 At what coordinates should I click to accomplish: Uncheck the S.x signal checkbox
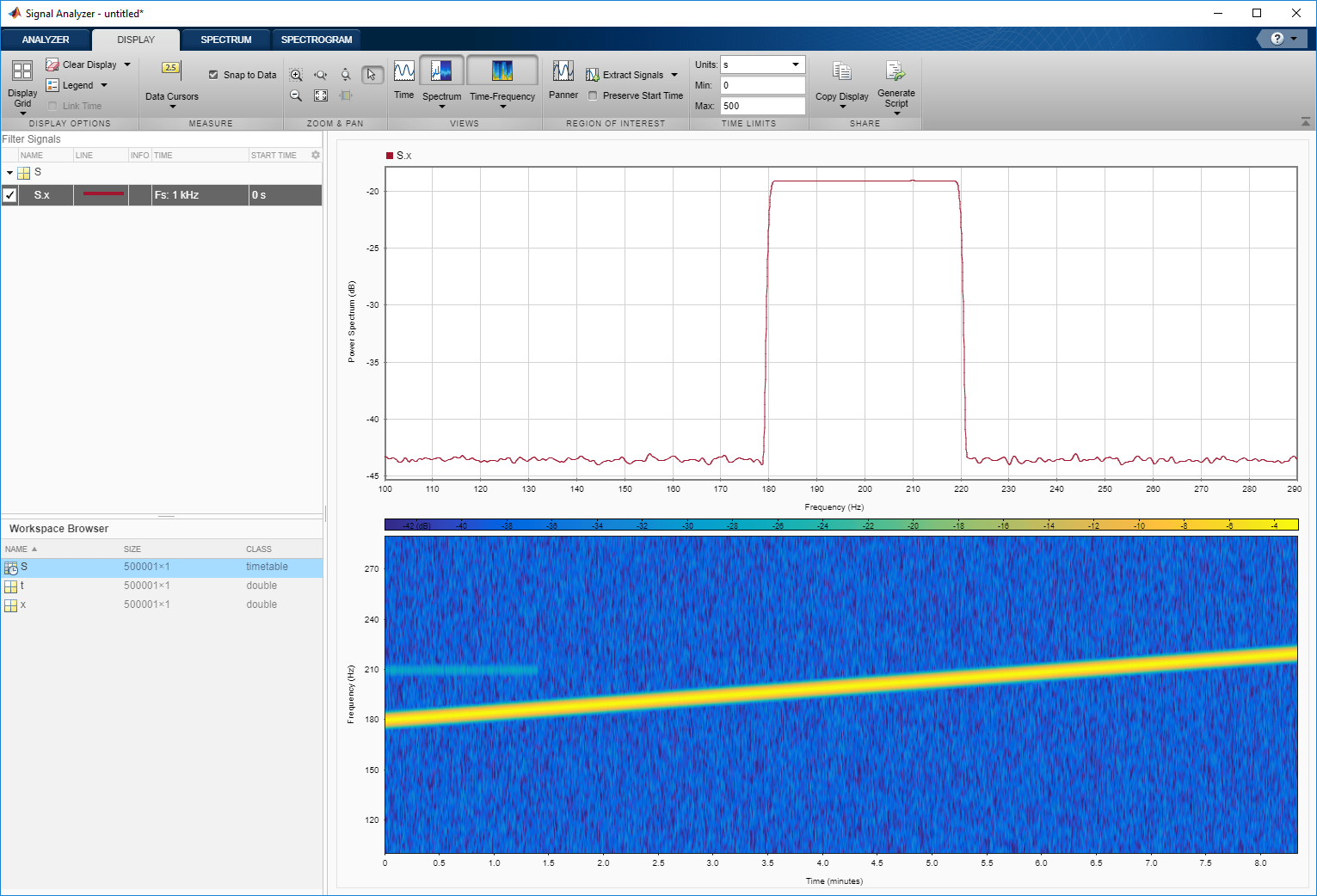click(10, 195)
